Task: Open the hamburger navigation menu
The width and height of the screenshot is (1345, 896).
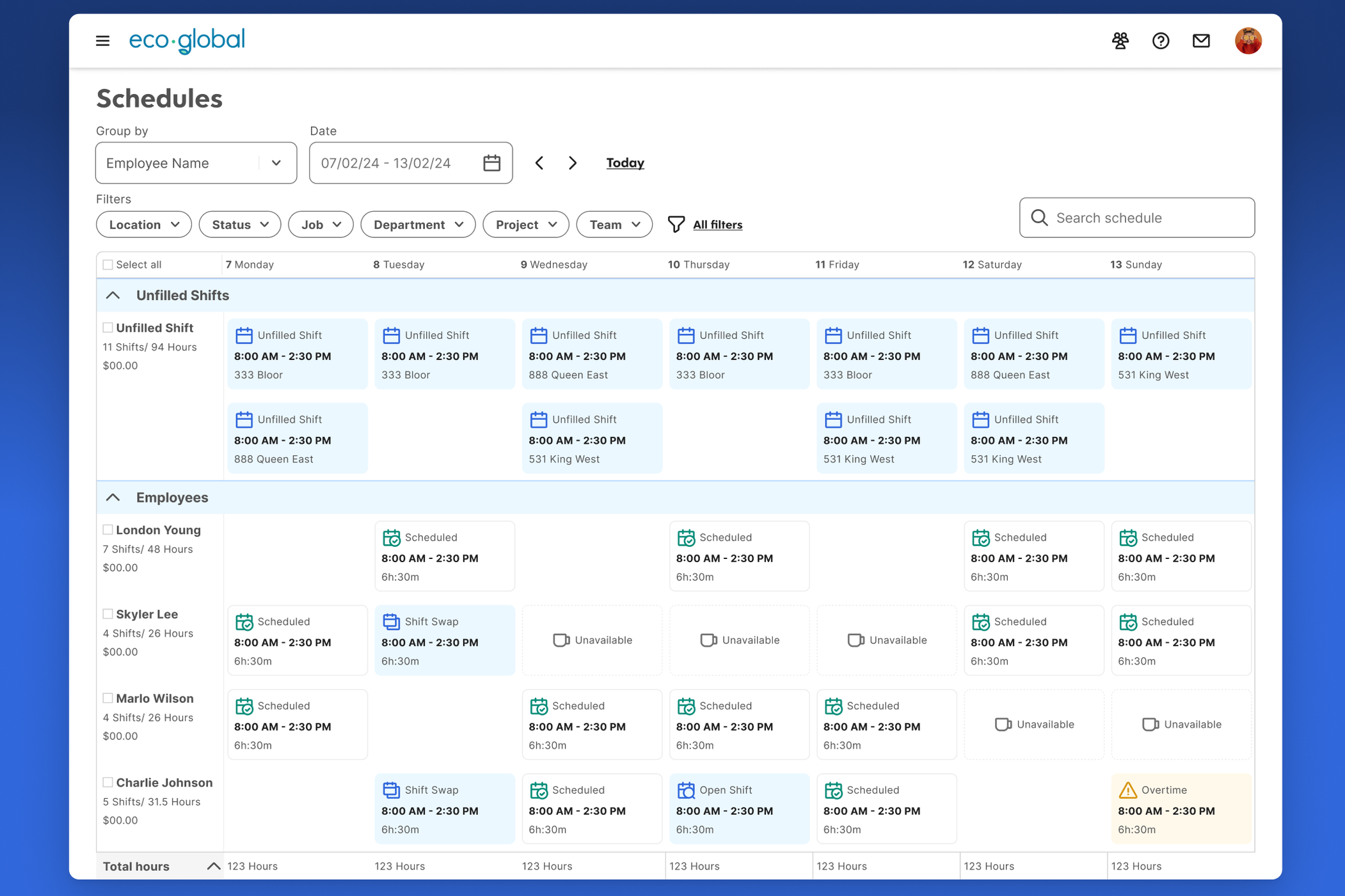Action: (102, 41)
